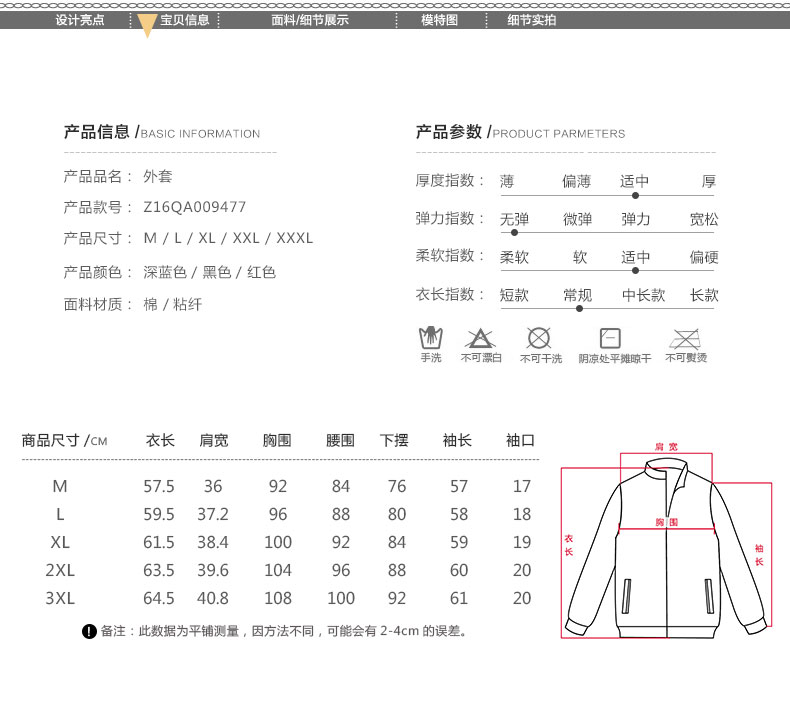This screenshot has width=790, height=709.
Task: Open the 面料/细节展示 tab
Action: (x=309, y=20)
